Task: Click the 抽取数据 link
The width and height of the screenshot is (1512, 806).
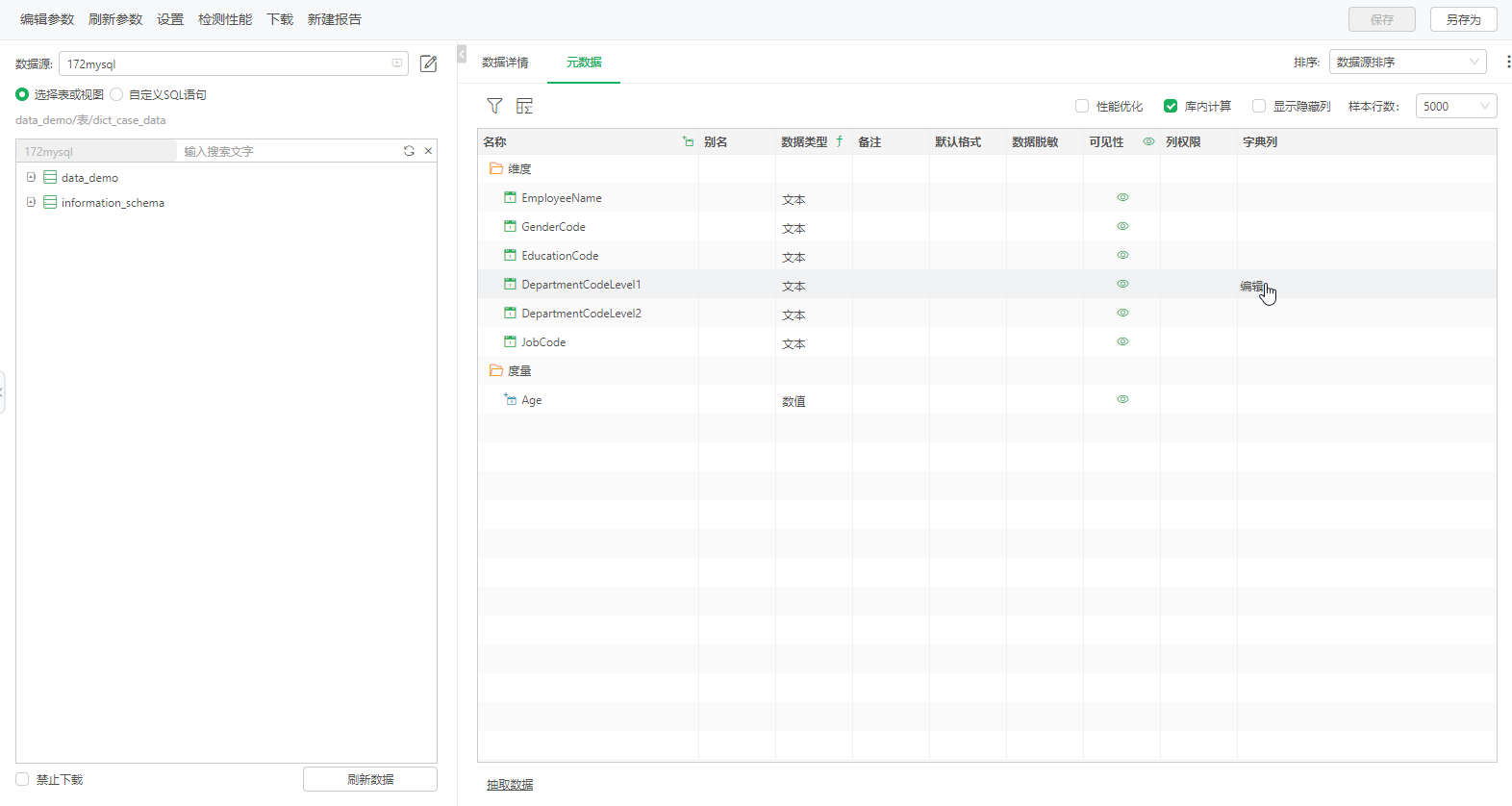Action: pos(510,785)
